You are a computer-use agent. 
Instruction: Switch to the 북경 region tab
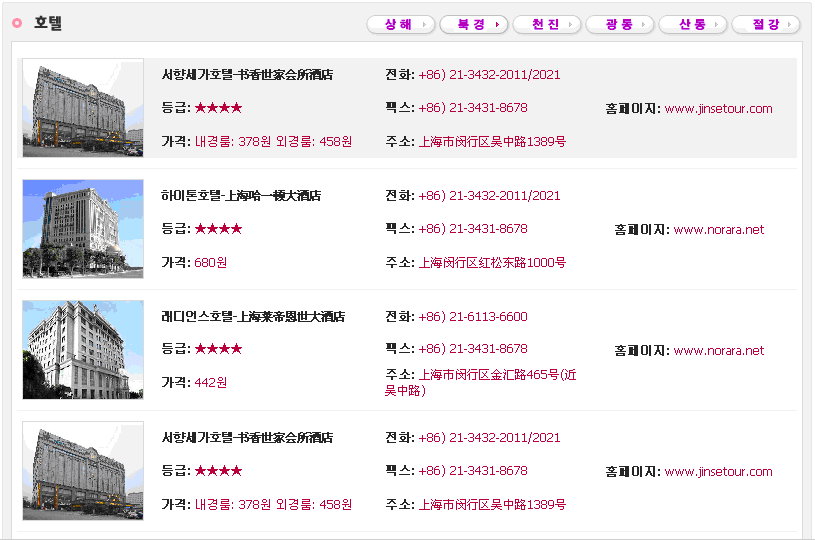point(473,25)
